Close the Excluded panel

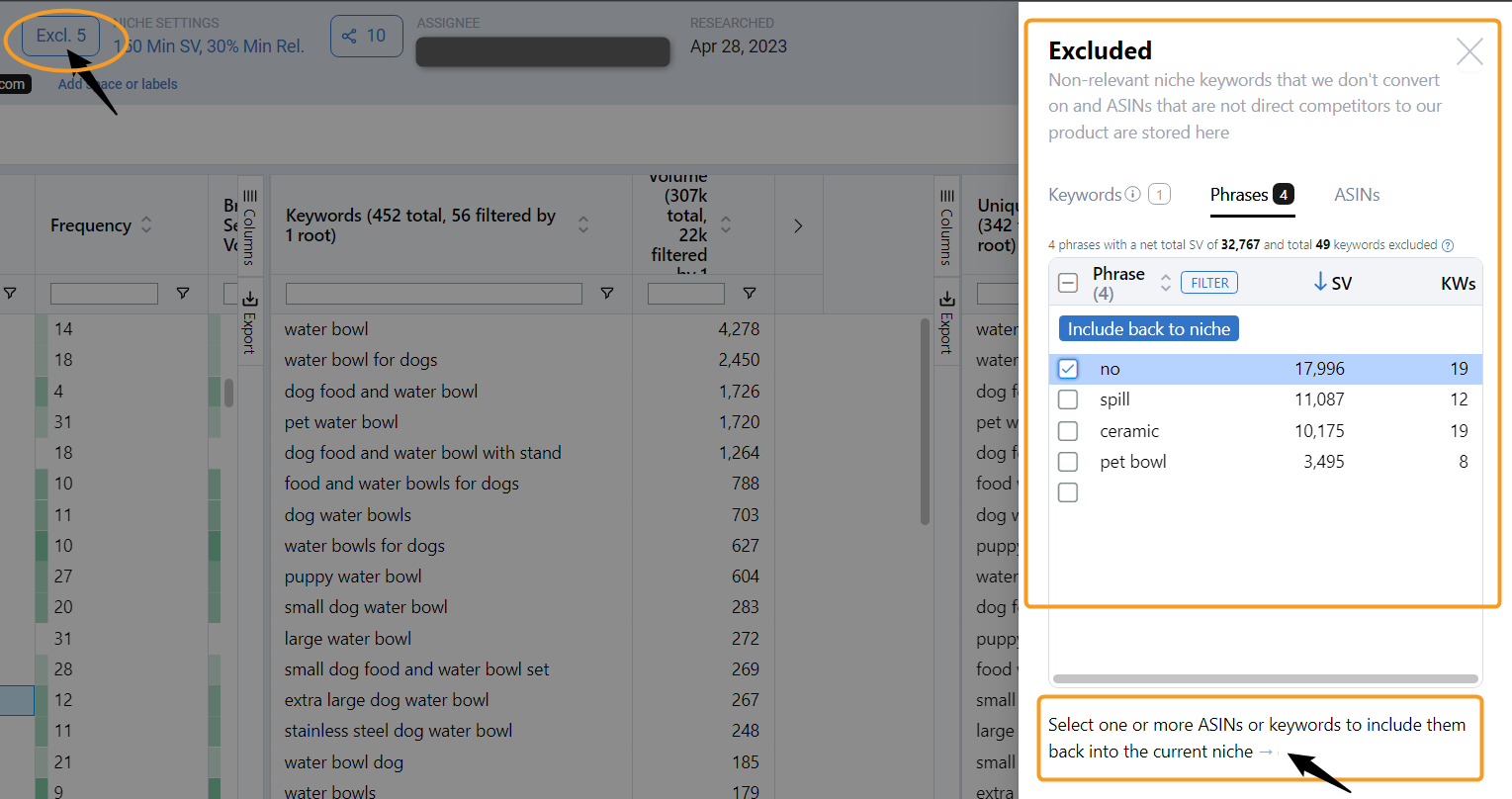[1469, 51]
